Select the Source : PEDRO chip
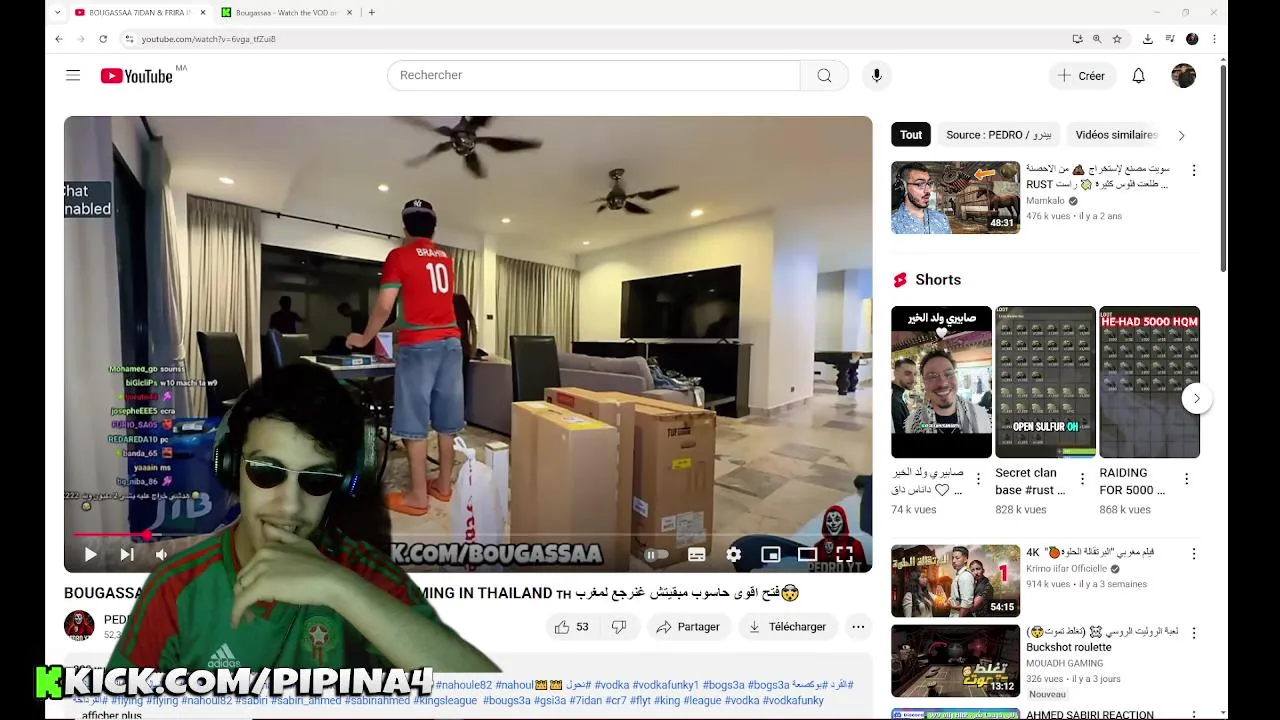 click(999, 135)
